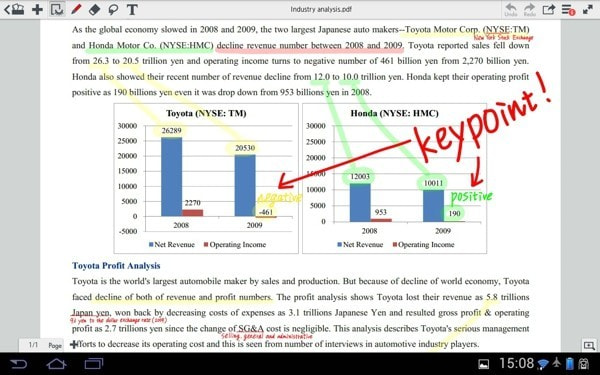This screenshot has width=600, height=375.
Task: Activate the eraser tool
Action: coord(94,10)
